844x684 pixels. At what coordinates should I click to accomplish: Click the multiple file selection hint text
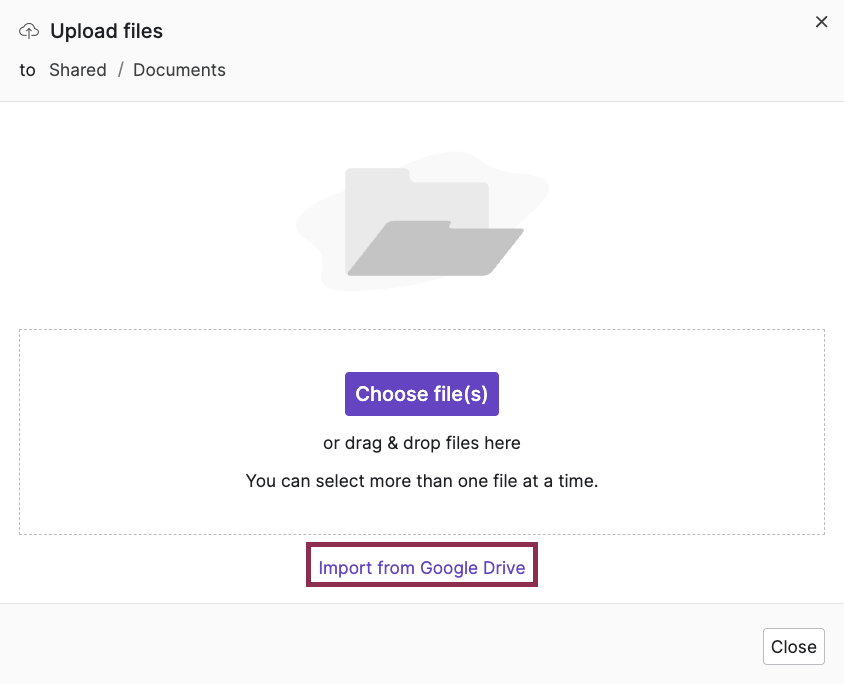tap(421, 481)
